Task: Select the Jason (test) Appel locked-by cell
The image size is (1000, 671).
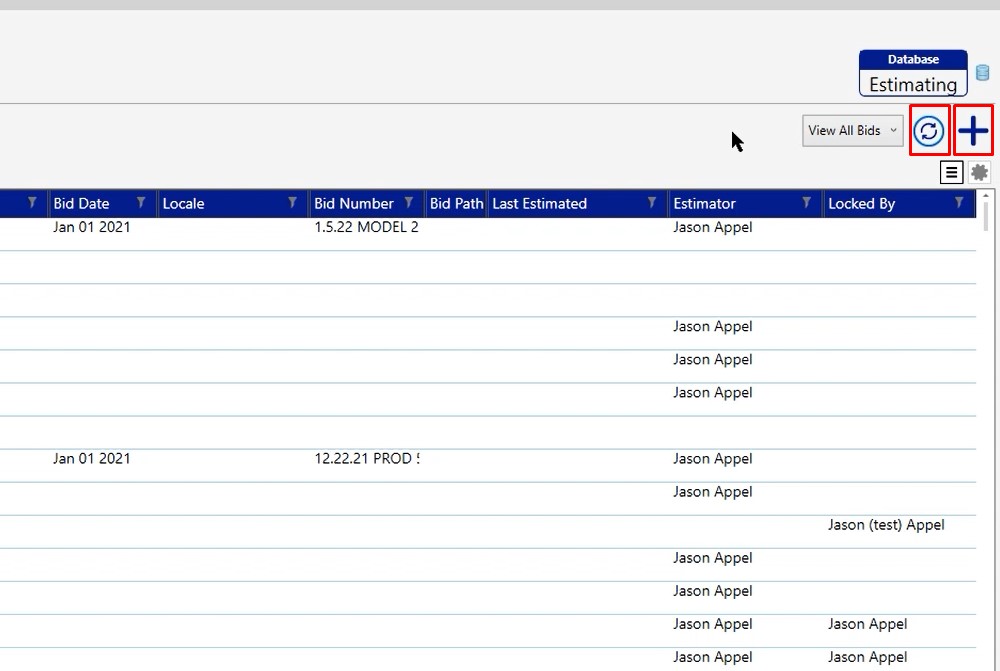Action: point(886,525)
